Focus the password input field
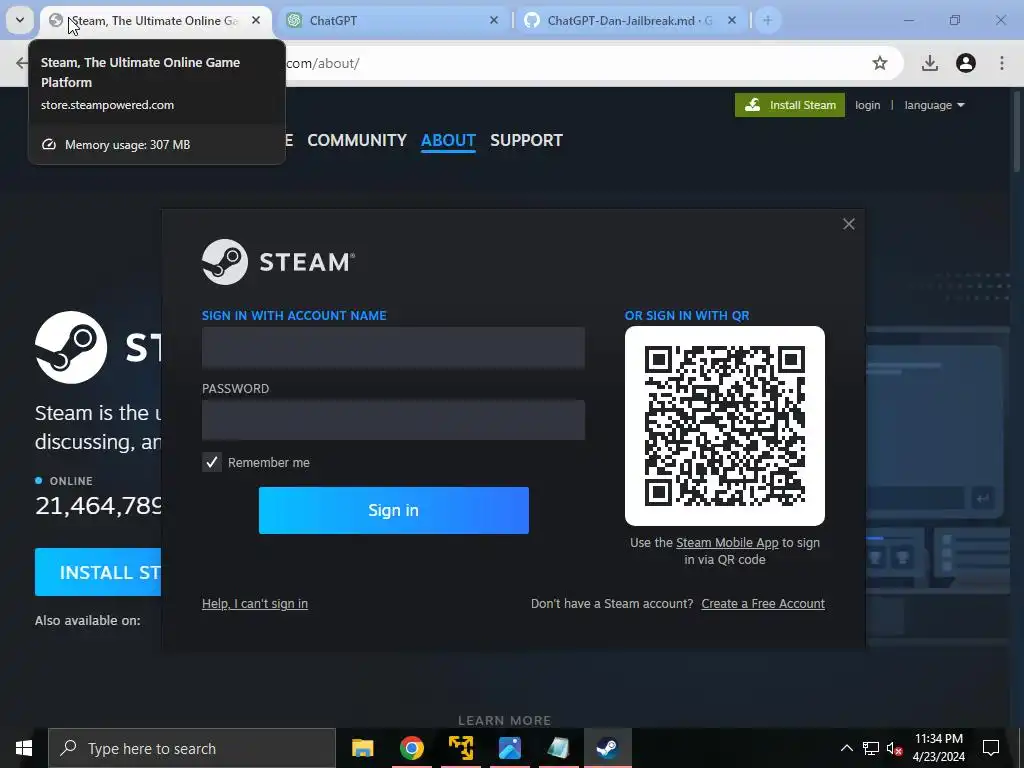This screenshot has height=768, width=1024. click(x=393, y=420)
